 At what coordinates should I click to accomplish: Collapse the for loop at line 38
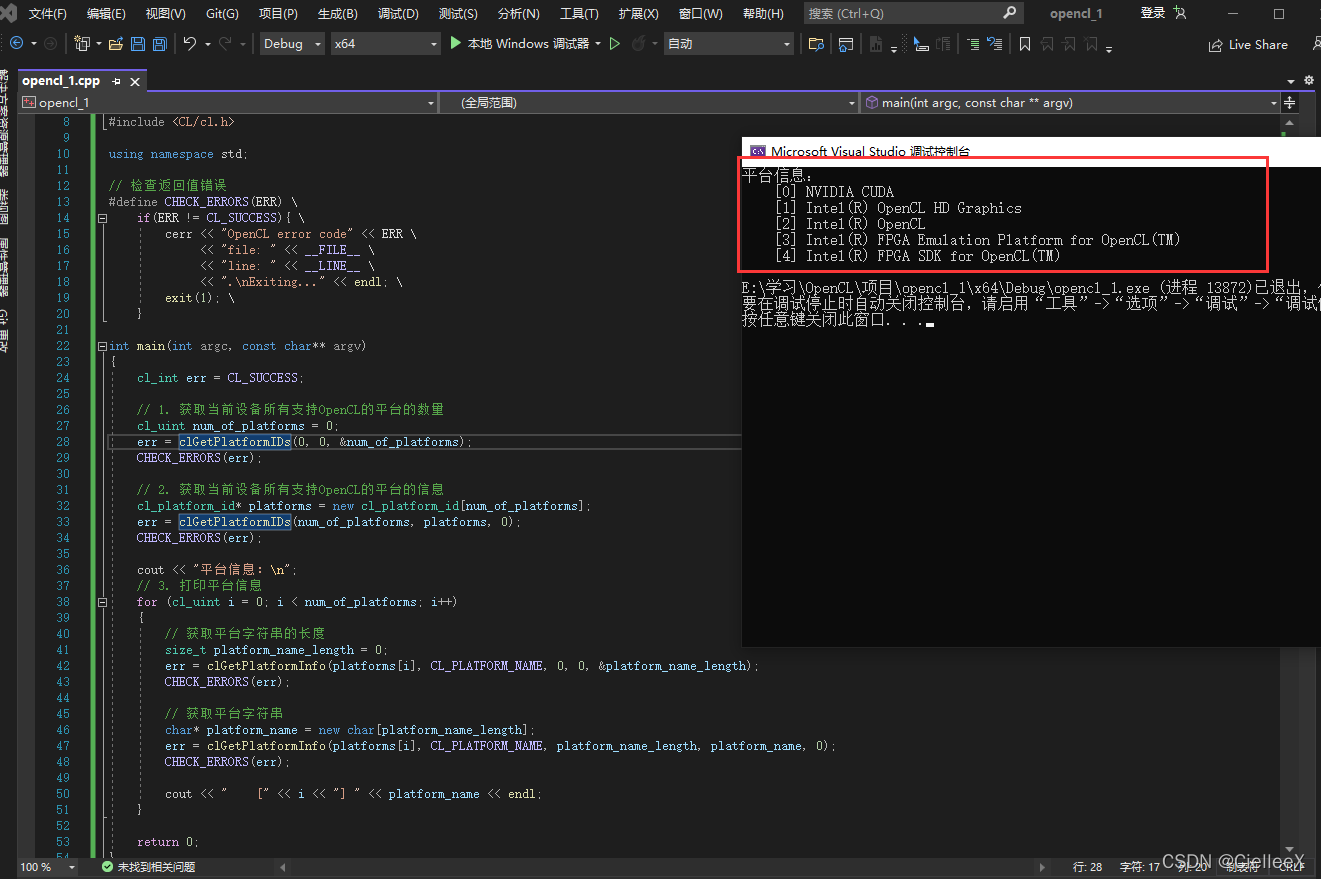[101, 602]
